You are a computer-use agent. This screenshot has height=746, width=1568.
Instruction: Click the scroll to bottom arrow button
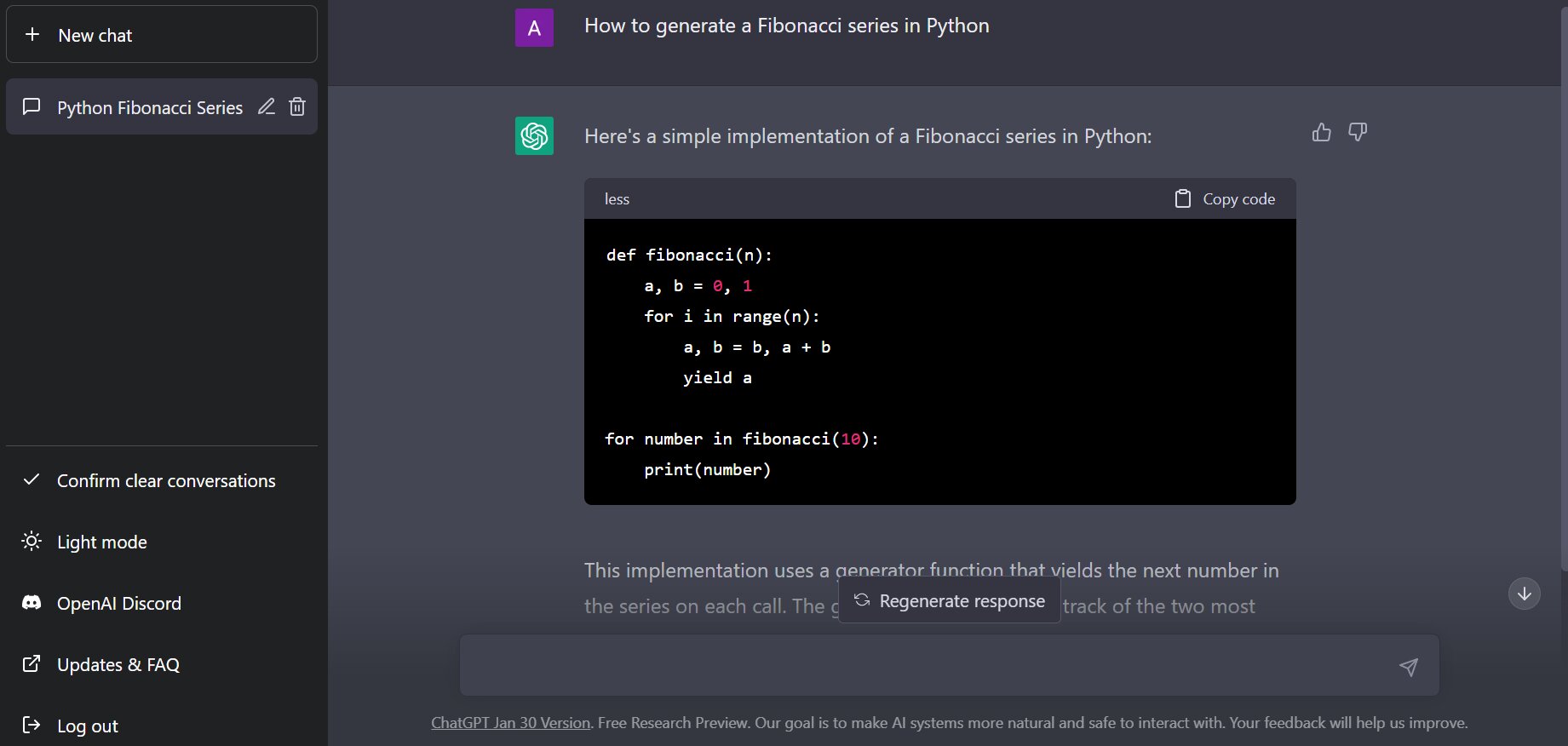point(1524,594)
